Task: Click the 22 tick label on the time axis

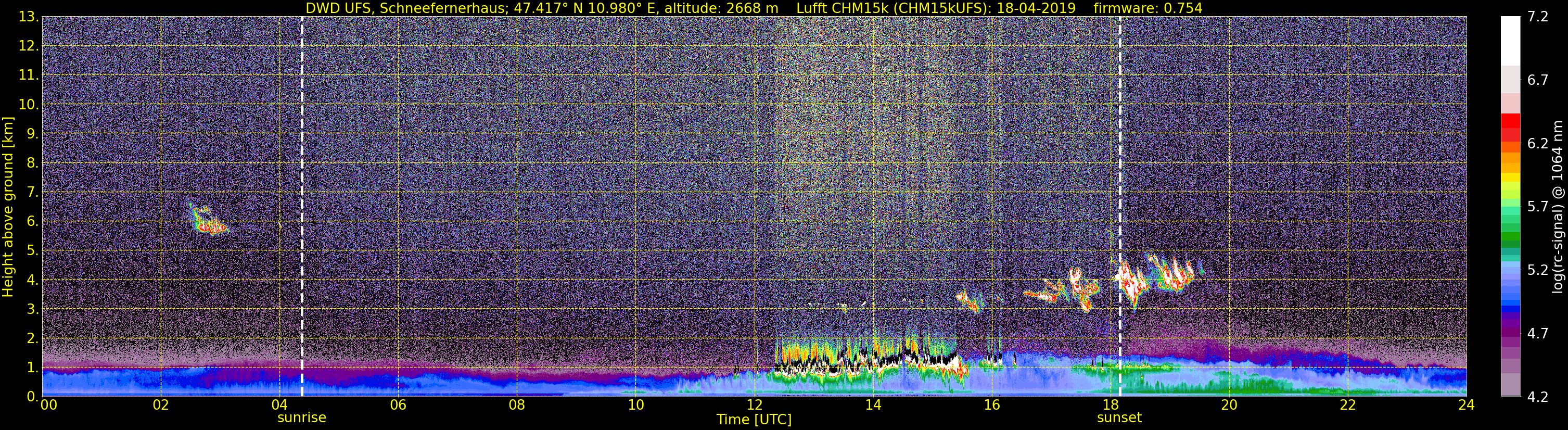Action: (x=1348, y=406)
